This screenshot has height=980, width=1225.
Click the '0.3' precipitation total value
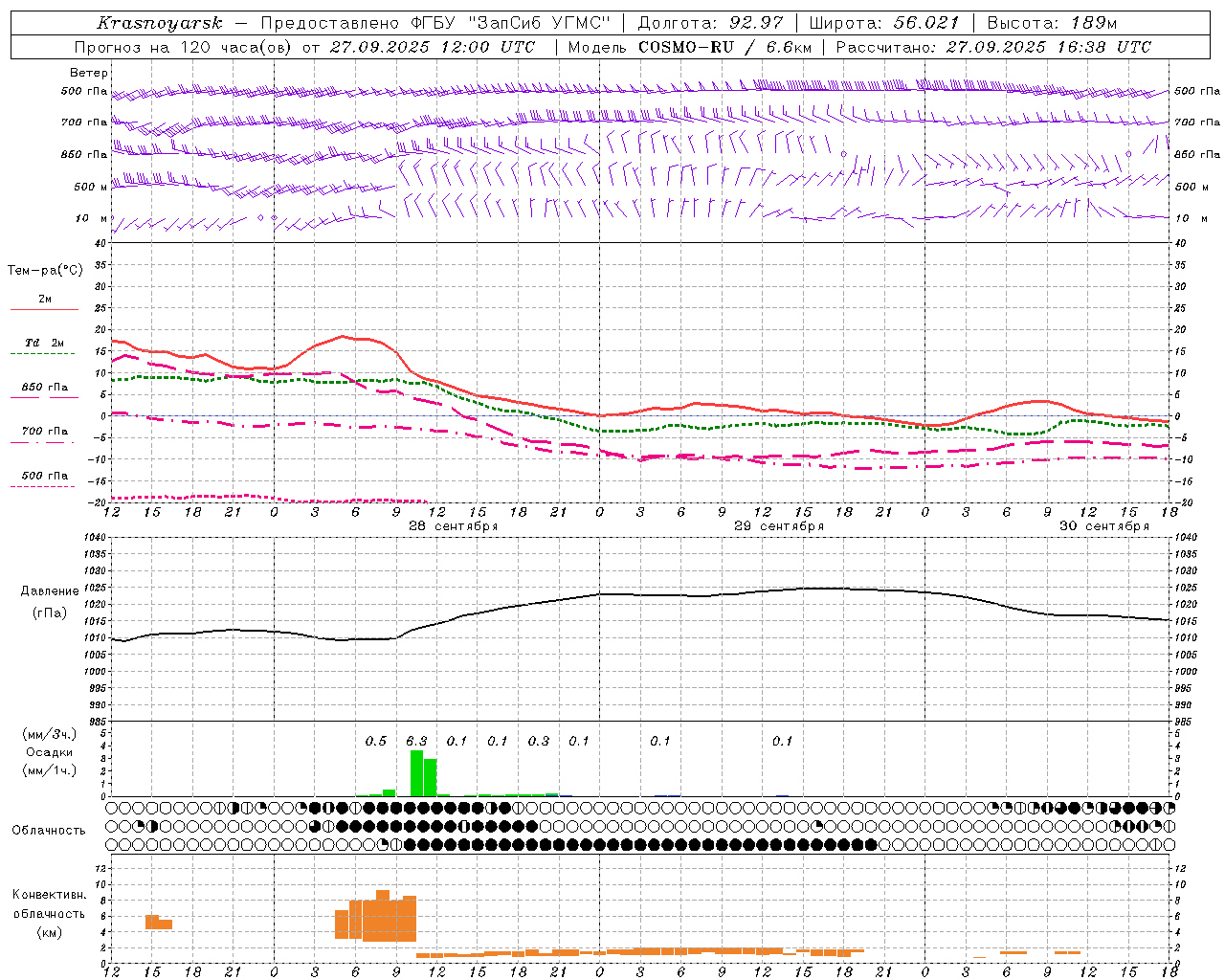coord(539,741)
